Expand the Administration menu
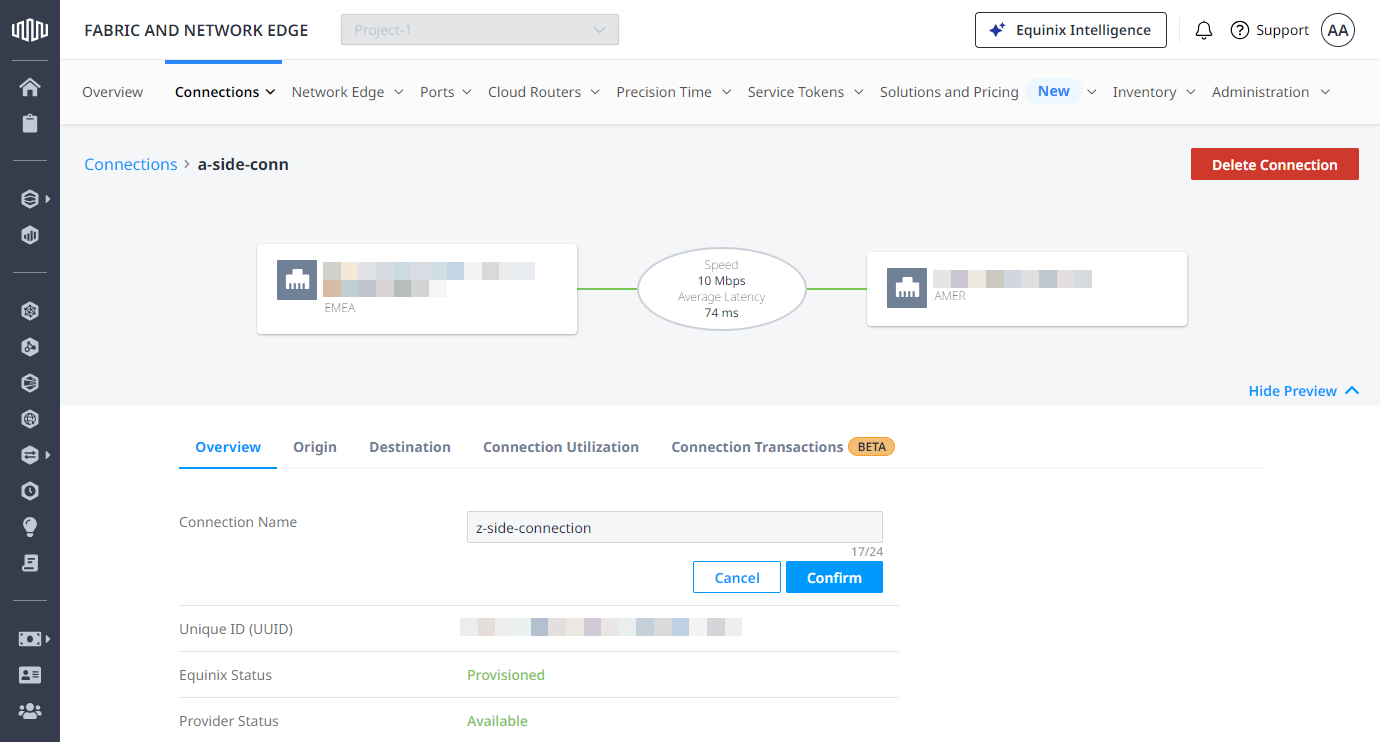The image size is (1380, 742). 1271,92
